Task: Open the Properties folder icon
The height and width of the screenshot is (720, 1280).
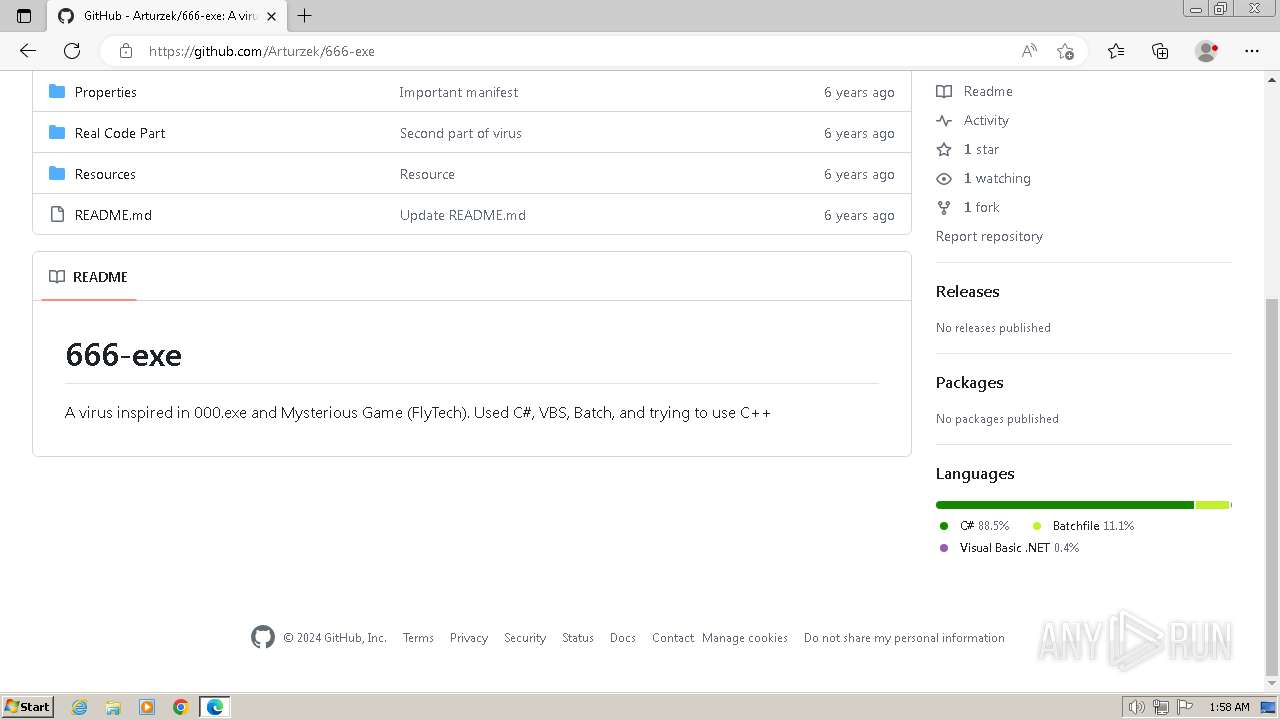Action: point(57,92)
